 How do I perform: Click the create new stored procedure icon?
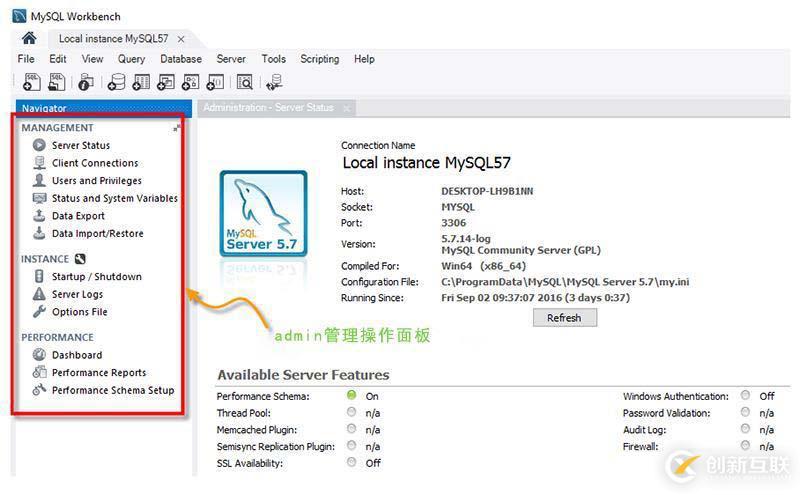pos(190,82)
